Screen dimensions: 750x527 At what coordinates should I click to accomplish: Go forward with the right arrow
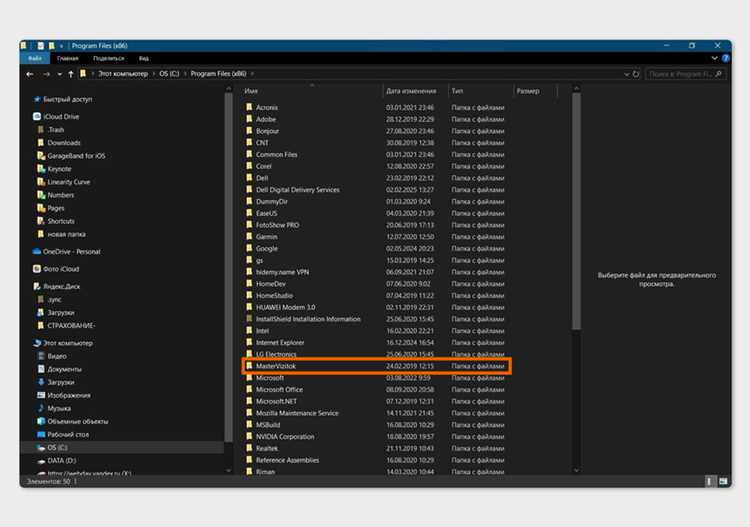coord(46,74)
